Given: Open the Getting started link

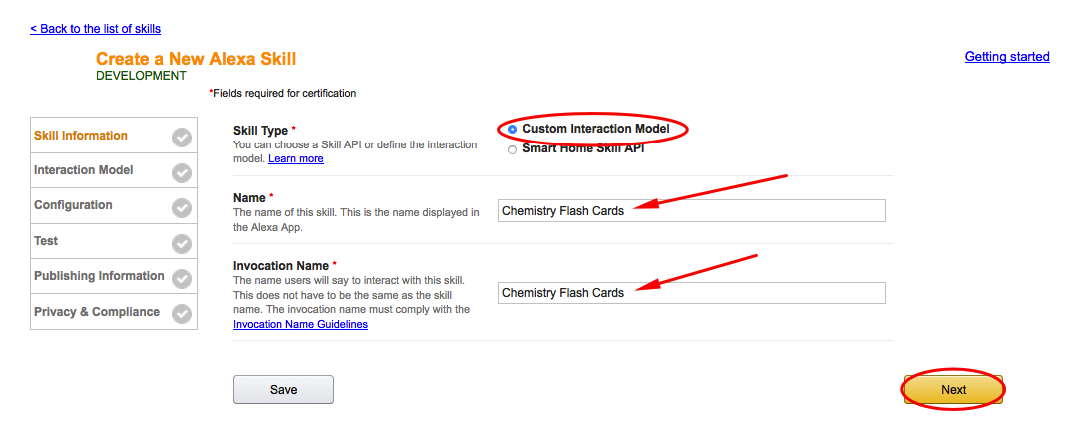Looking at the screenshot, I should pos(1007,57).
